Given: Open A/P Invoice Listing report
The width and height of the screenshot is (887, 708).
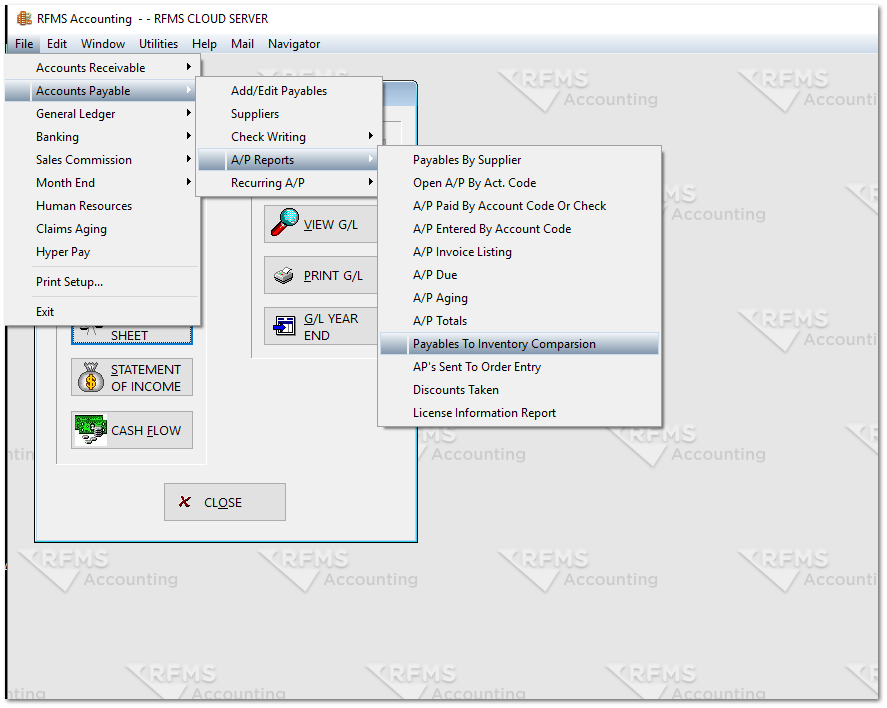Looking at the screenshot, I should coord(519,252).
